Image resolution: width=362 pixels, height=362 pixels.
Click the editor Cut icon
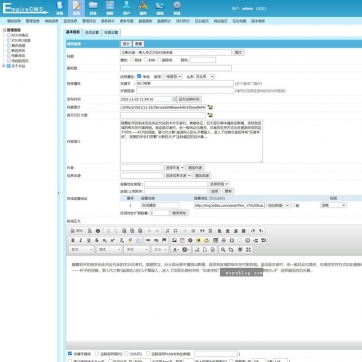[108, 231]
